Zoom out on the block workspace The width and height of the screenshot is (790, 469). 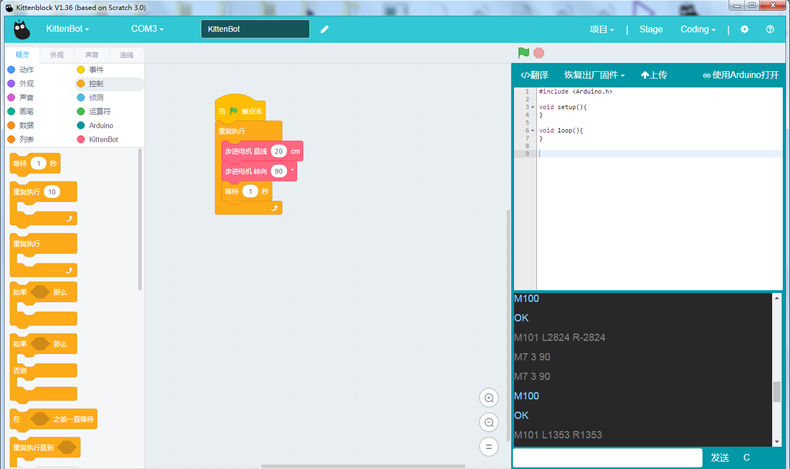coord(489,422)
